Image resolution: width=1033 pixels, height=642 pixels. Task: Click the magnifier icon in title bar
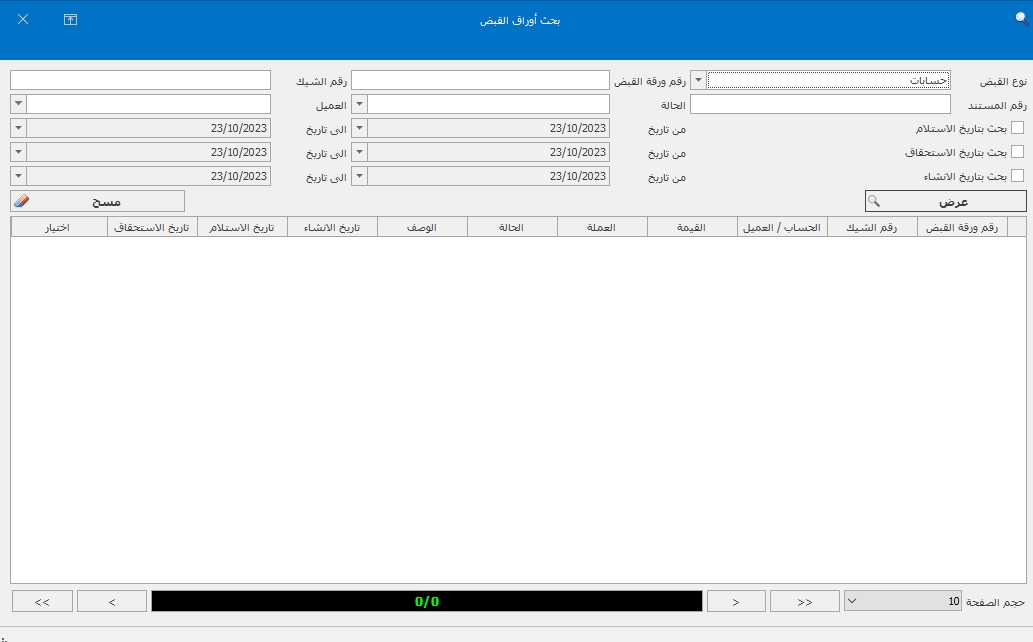pyautogui.click(x=1020, y=18)
